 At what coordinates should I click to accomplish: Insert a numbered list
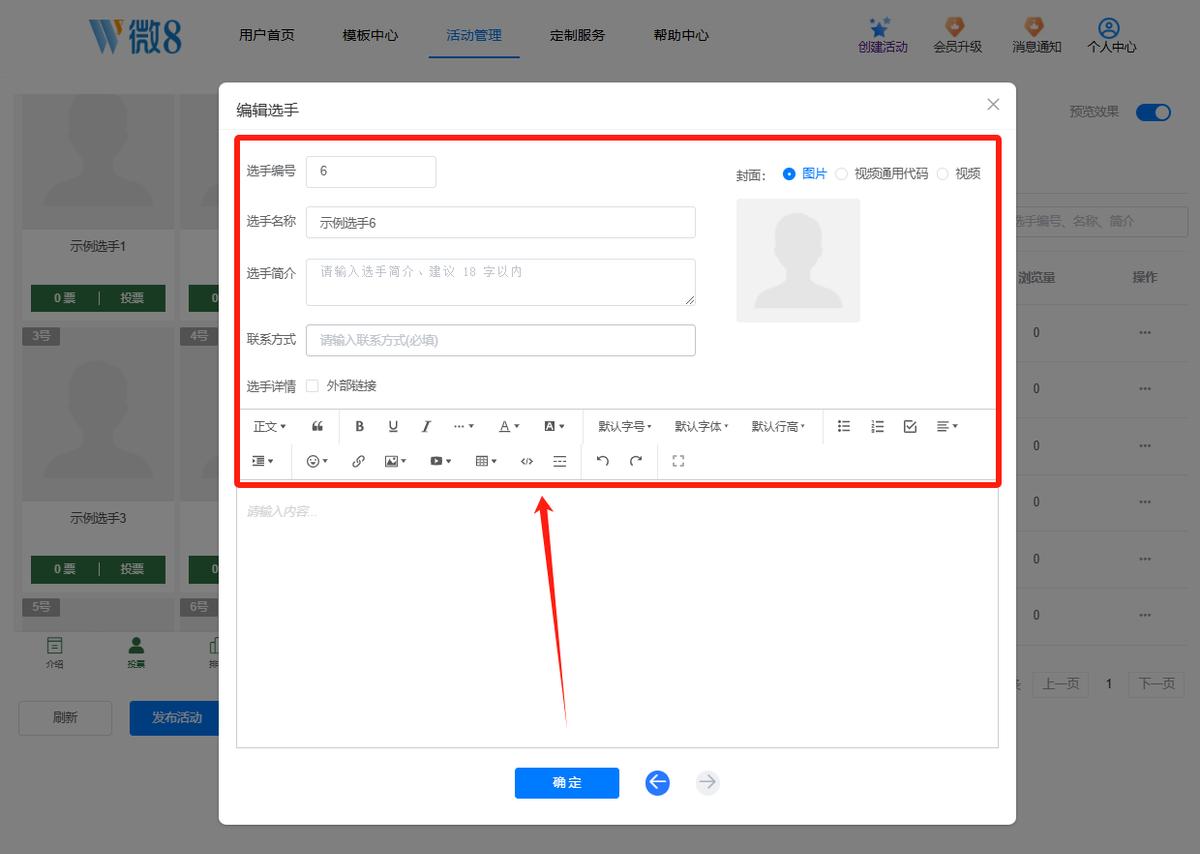[877, 427]
